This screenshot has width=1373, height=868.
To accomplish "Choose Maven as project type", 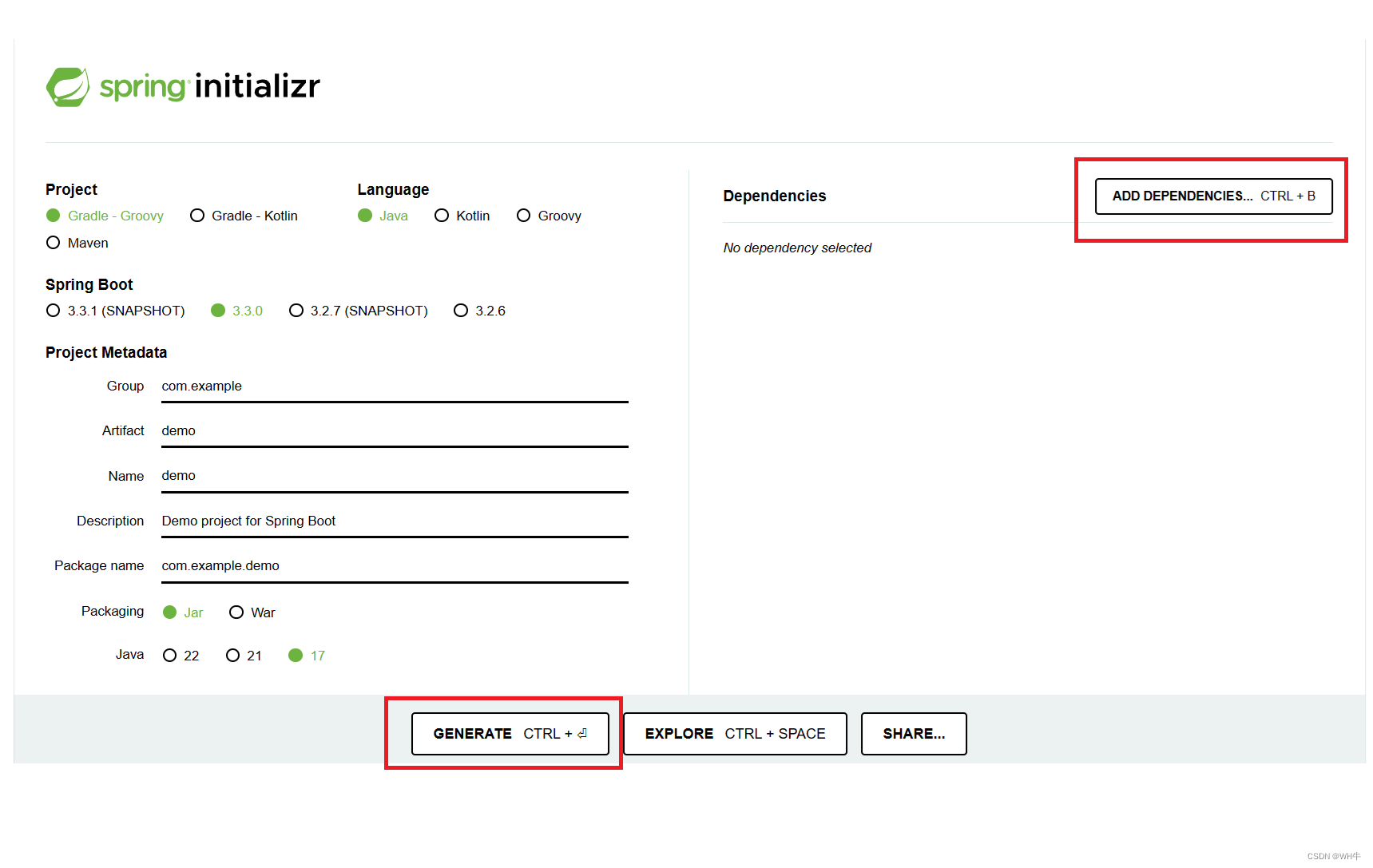I will pyautogui.click(x=77, y=243).
